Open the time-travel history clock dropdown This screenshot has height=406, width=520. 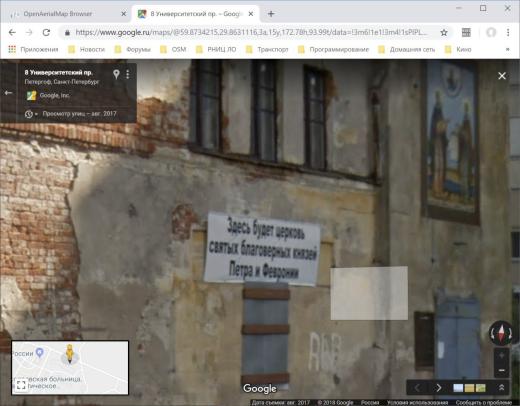(31, 114)
